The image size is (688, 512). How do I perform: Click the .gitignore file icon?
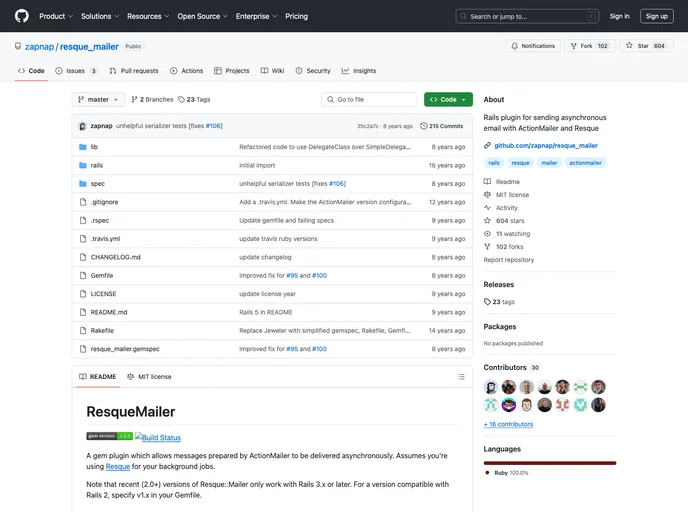tap(82, 202)
